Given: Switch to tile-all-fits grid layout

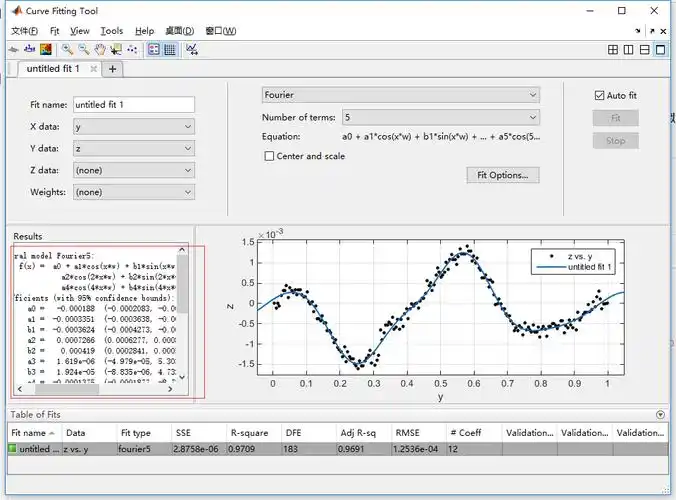Looking at the screenshot, I should point(613,49).
